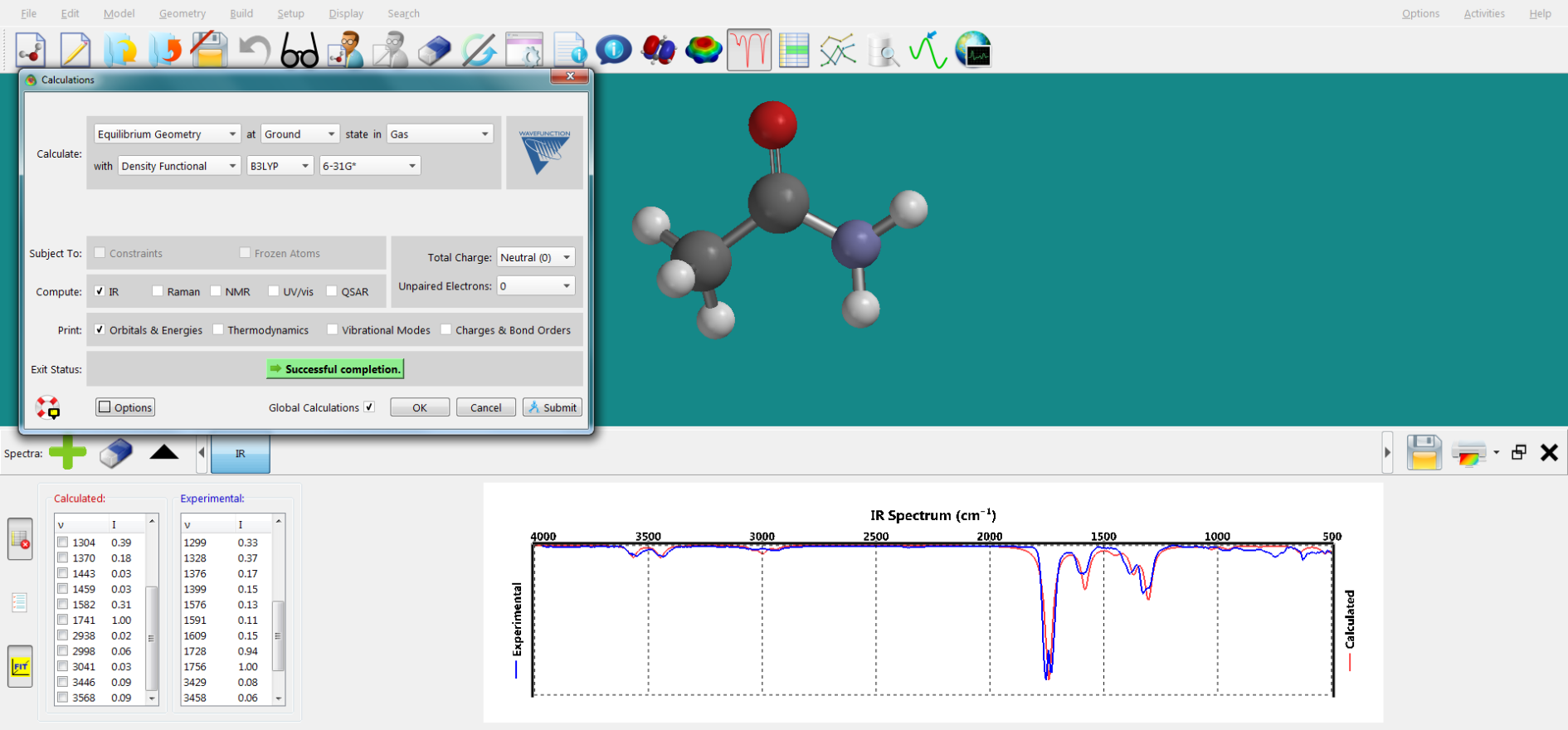Open the Equilibrium Geometry dropdown
The height and width of the screenshot is (730, 1568).
(167, 134)
